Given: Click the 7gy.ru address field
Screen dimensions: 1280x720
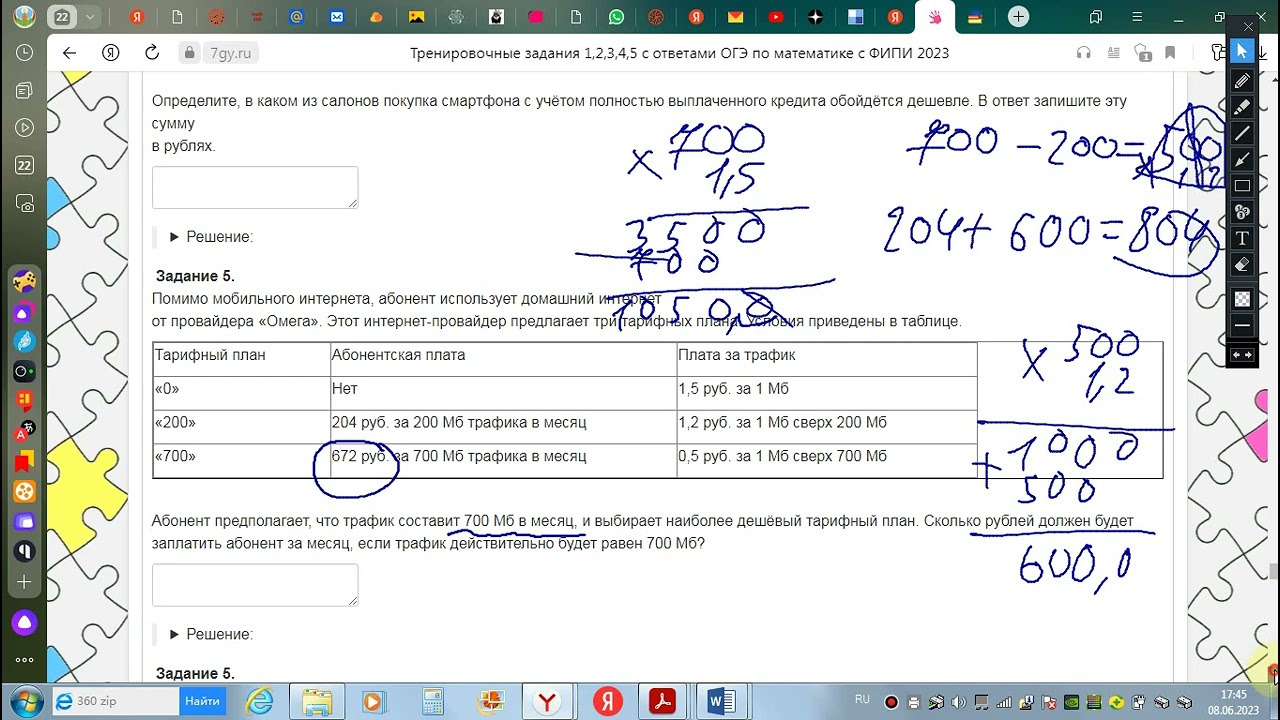Looking at the screenshot, I should pos(229,53).
